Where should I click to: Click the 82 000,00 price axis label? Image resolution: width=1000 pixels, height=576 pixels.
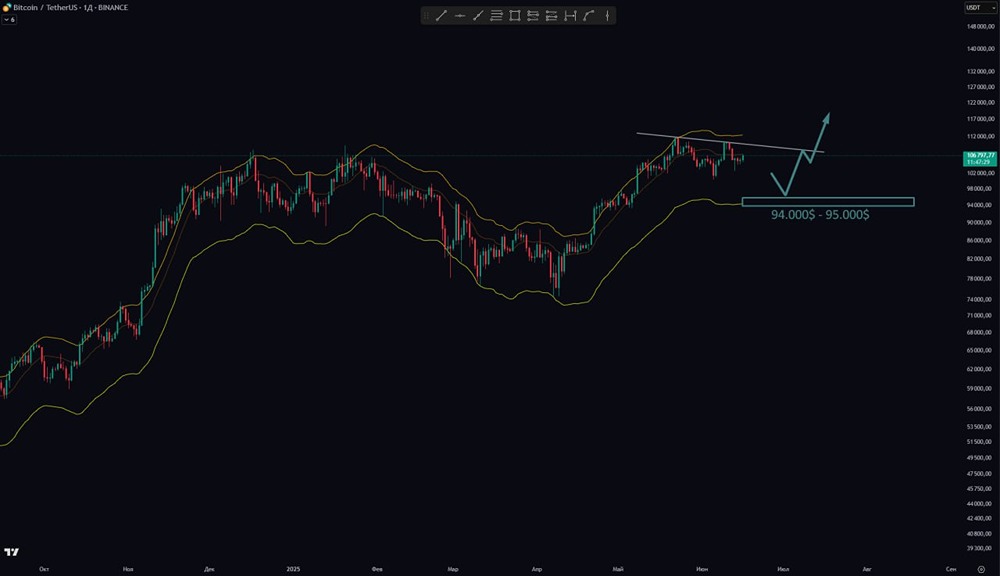point(980,259)
